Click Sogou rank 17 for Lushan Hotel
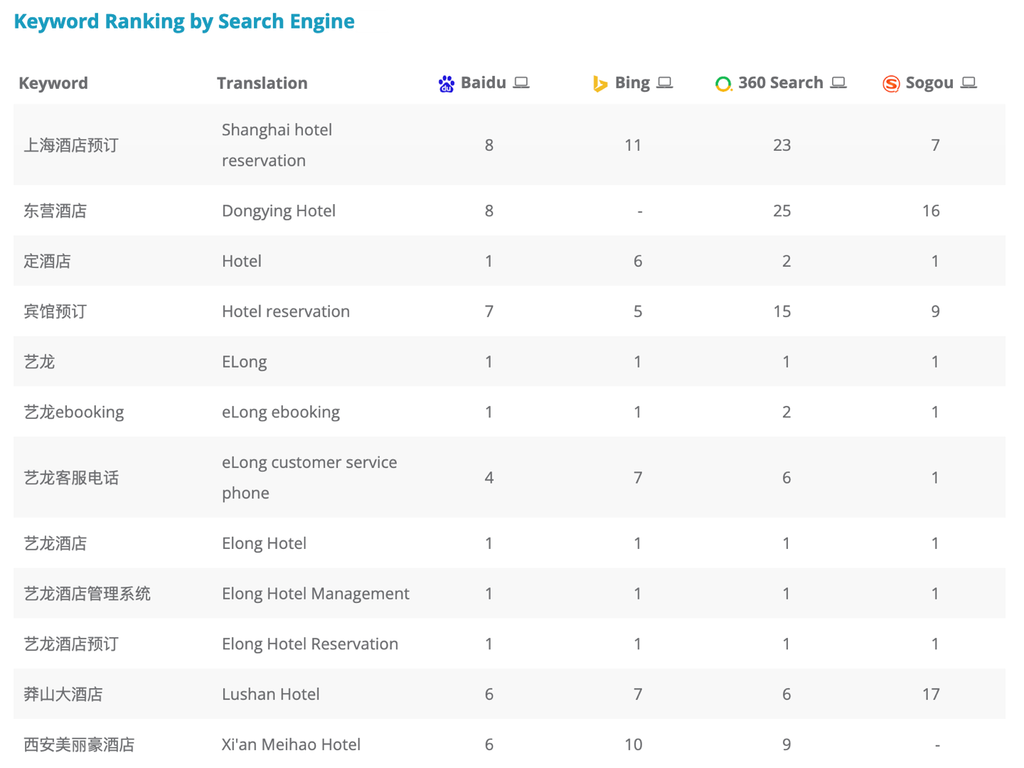 (931, 694)
